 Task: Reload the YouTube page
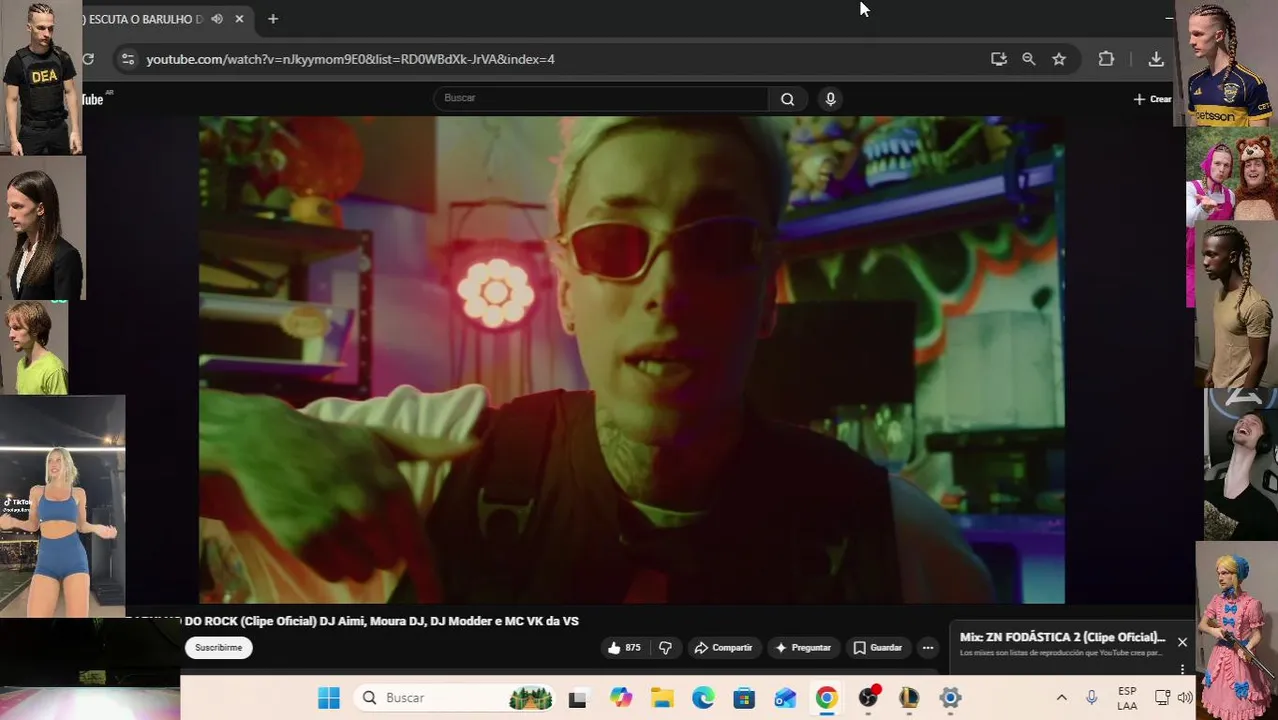(89, 59)
